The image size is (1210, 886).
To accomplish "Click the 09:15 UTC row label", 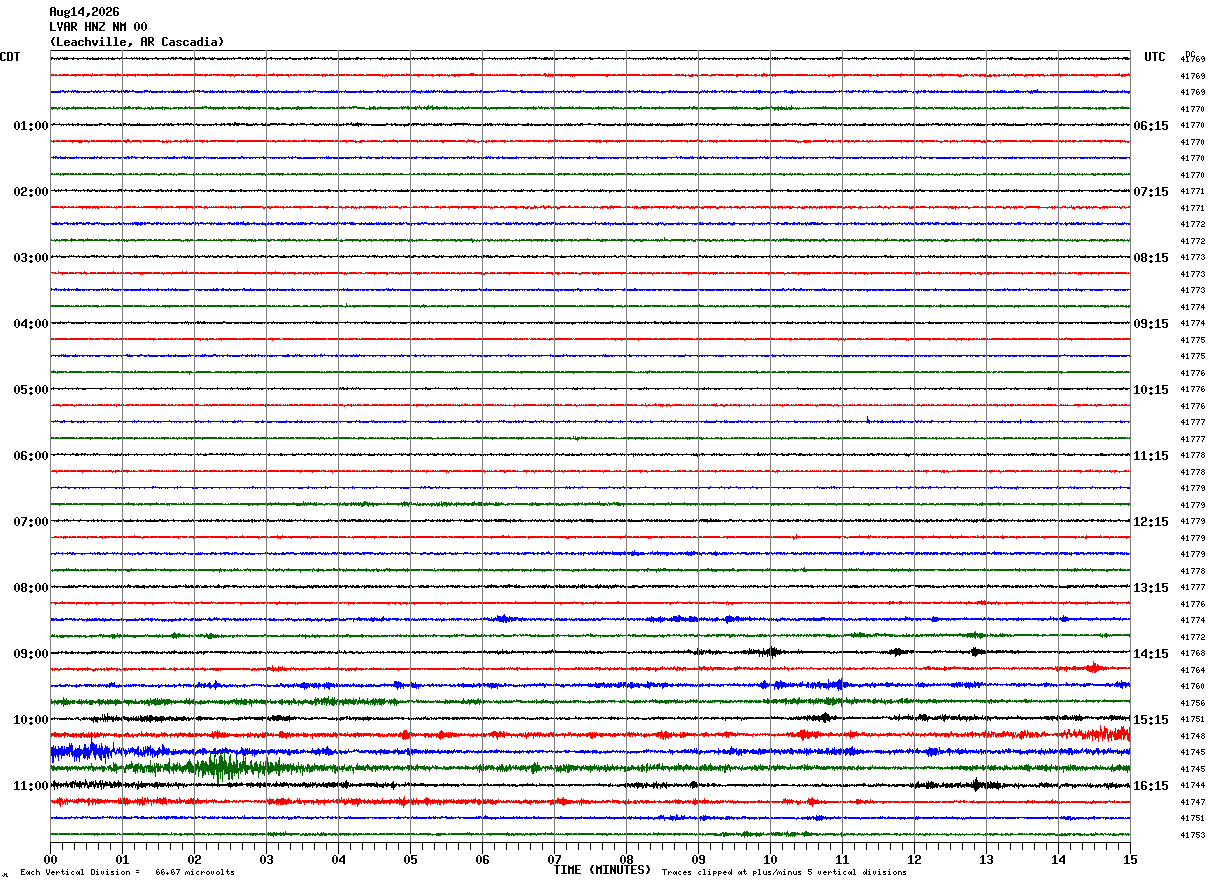I will point(1151,324).
